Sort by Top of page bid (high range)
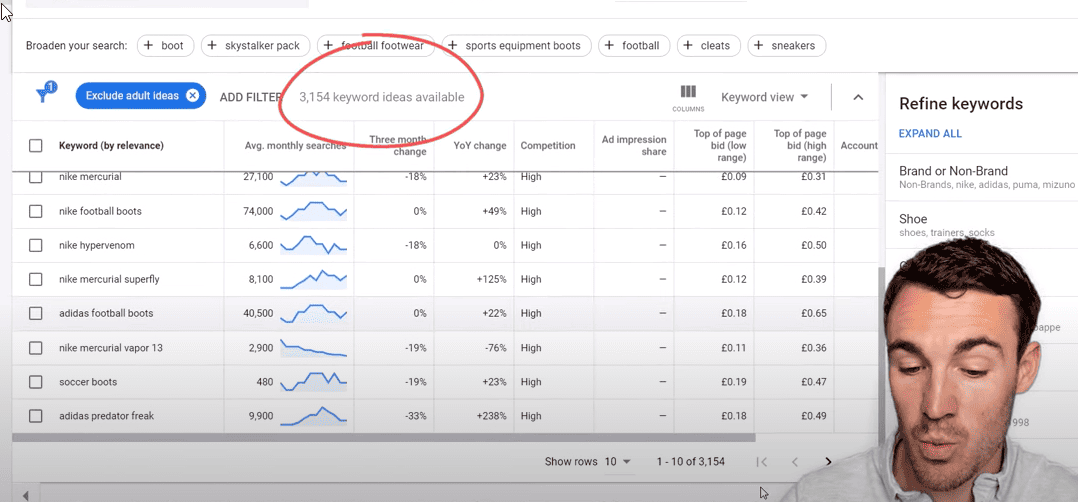The image size is (1078, 502). click(800, 146)
